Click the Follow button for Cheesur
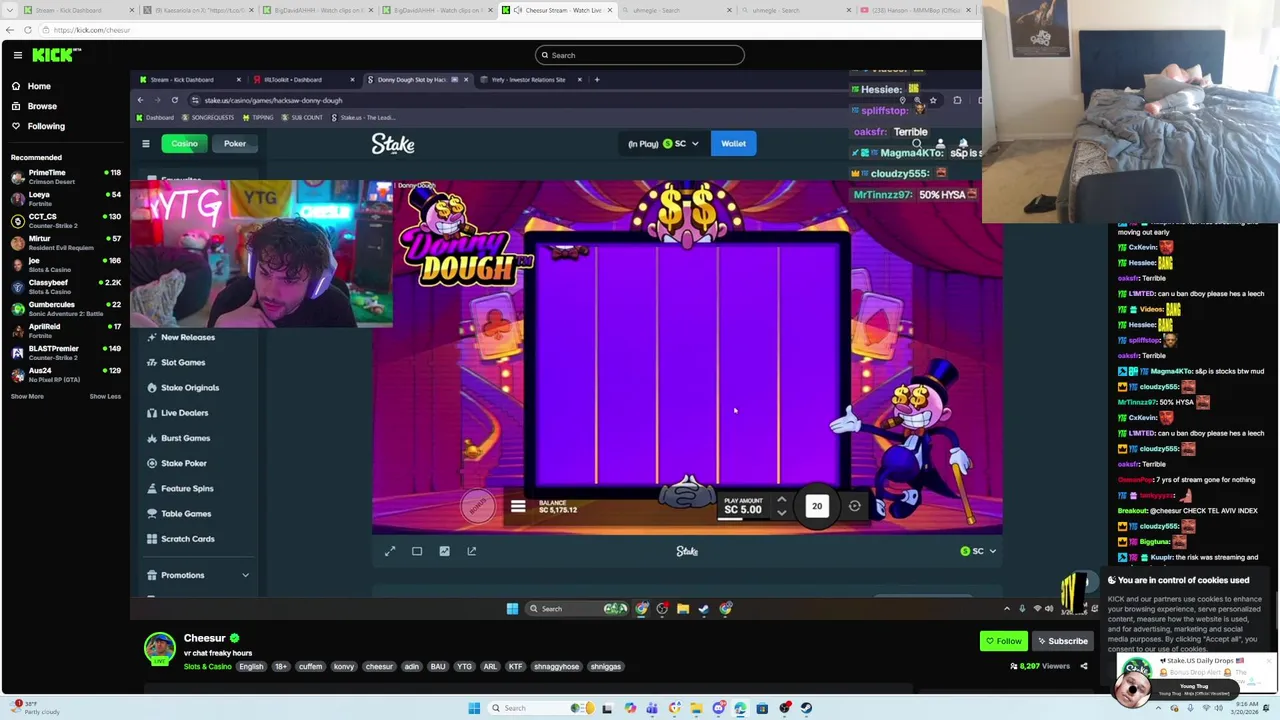 (x=1003, y=641)
